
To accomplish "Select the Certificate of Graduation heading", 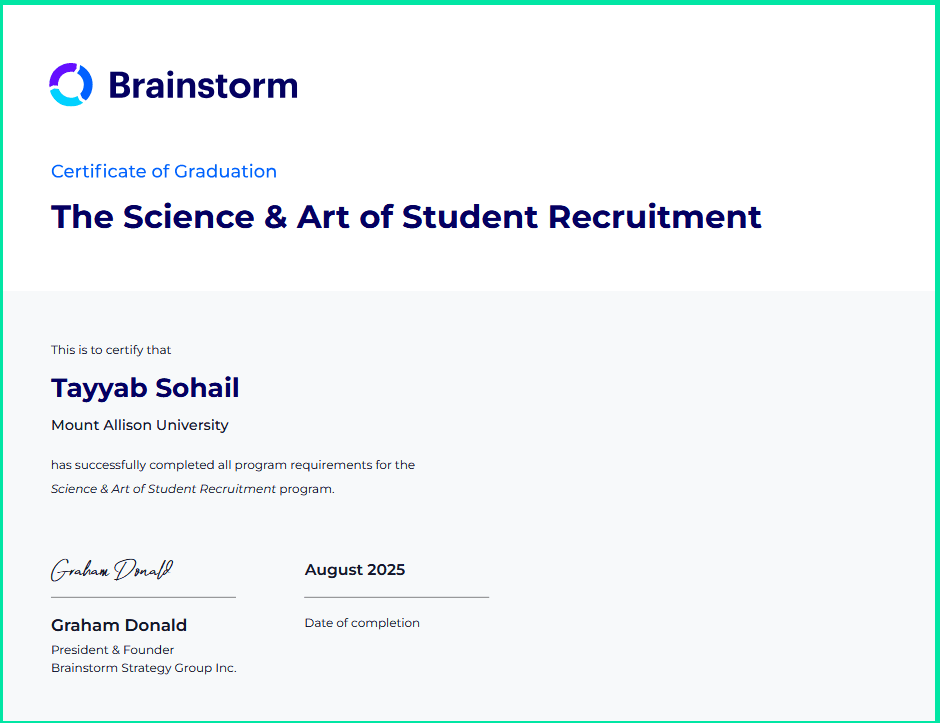I will 164,171.
